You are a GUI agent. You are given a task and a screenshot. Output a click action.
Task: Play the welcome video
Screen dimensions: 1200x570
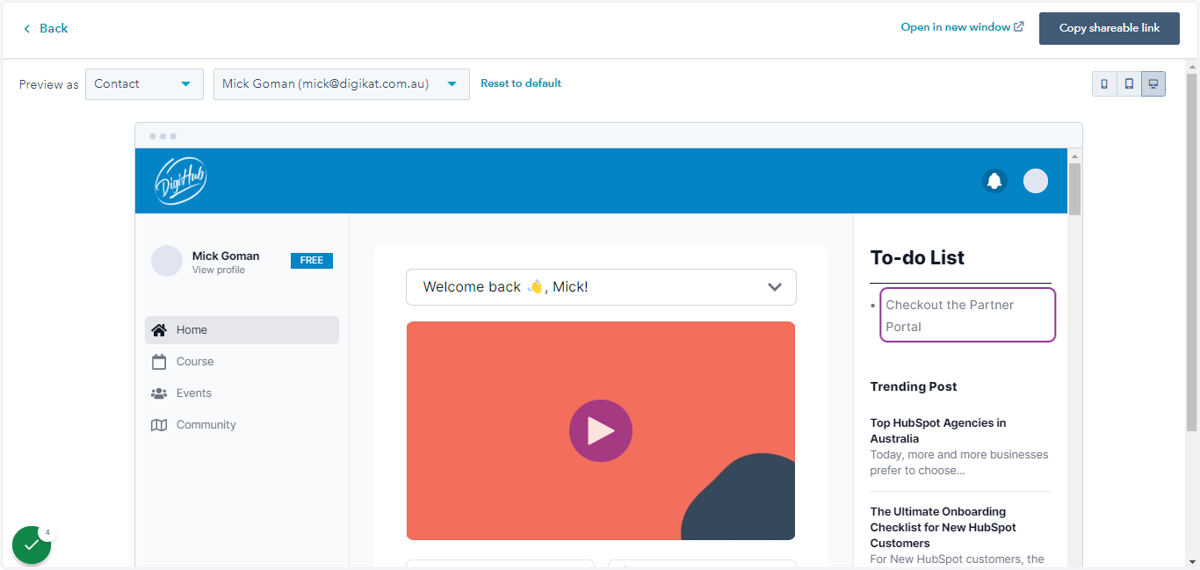pyautogui.click(x=601, y=431)
